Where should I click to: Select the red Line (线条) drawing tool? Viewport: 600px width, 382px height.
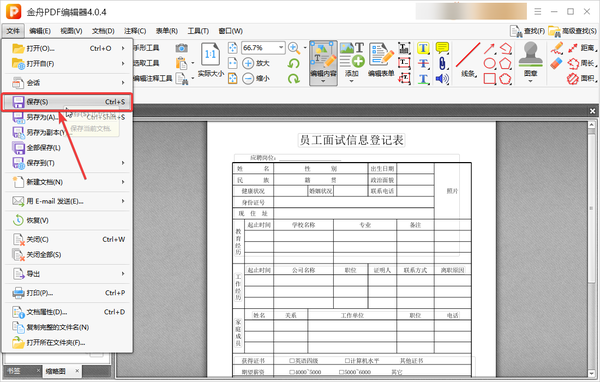(468, 56)
